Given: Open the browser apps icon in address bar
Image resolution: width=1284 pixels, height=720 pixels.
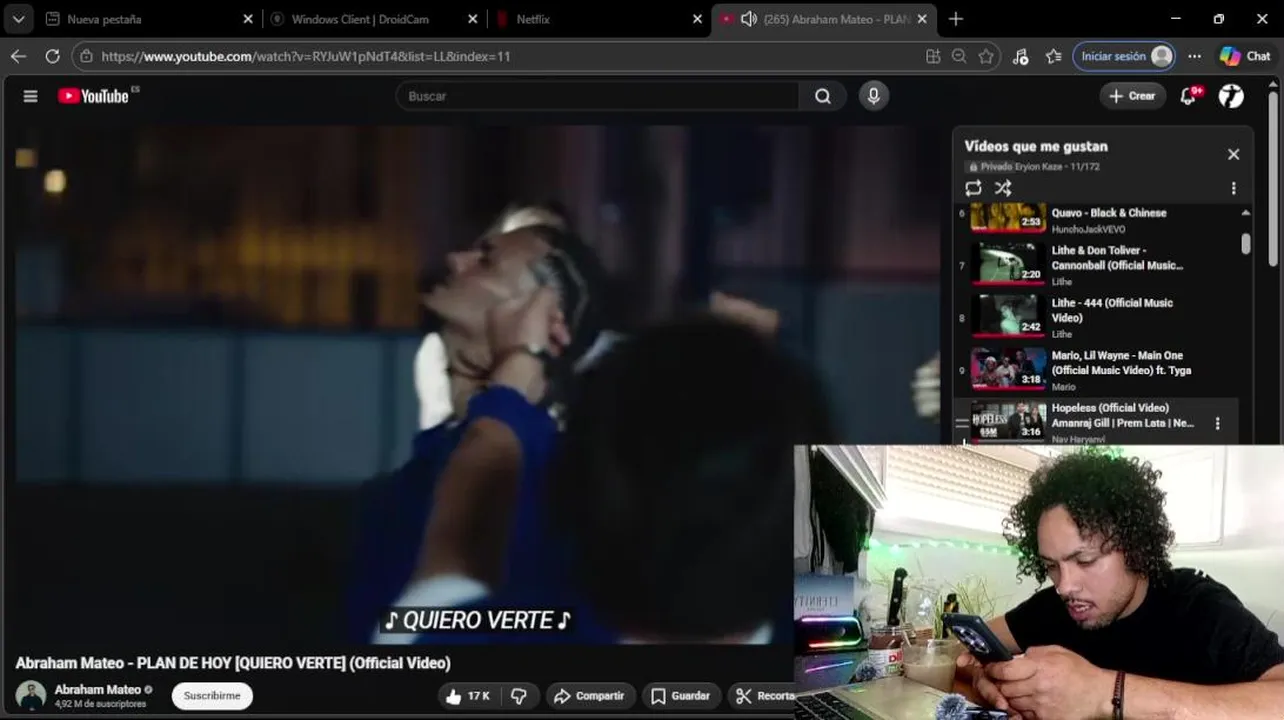Looking at the screenshot, I should click(933, 56).
